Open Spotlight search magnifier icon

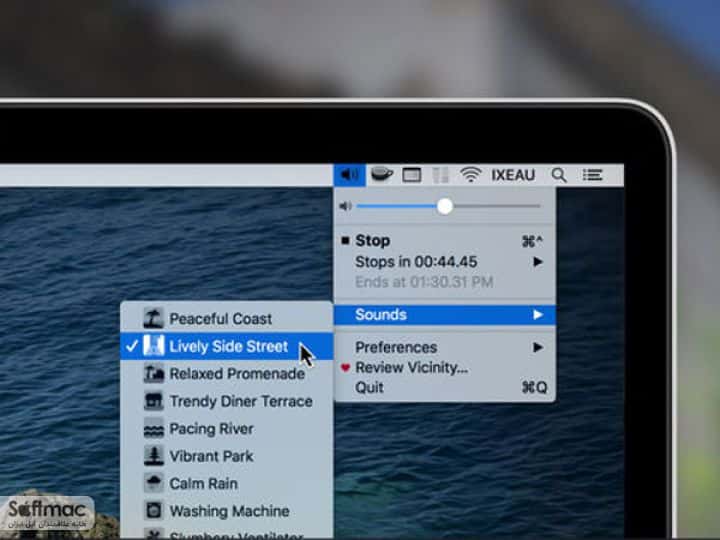559,175
